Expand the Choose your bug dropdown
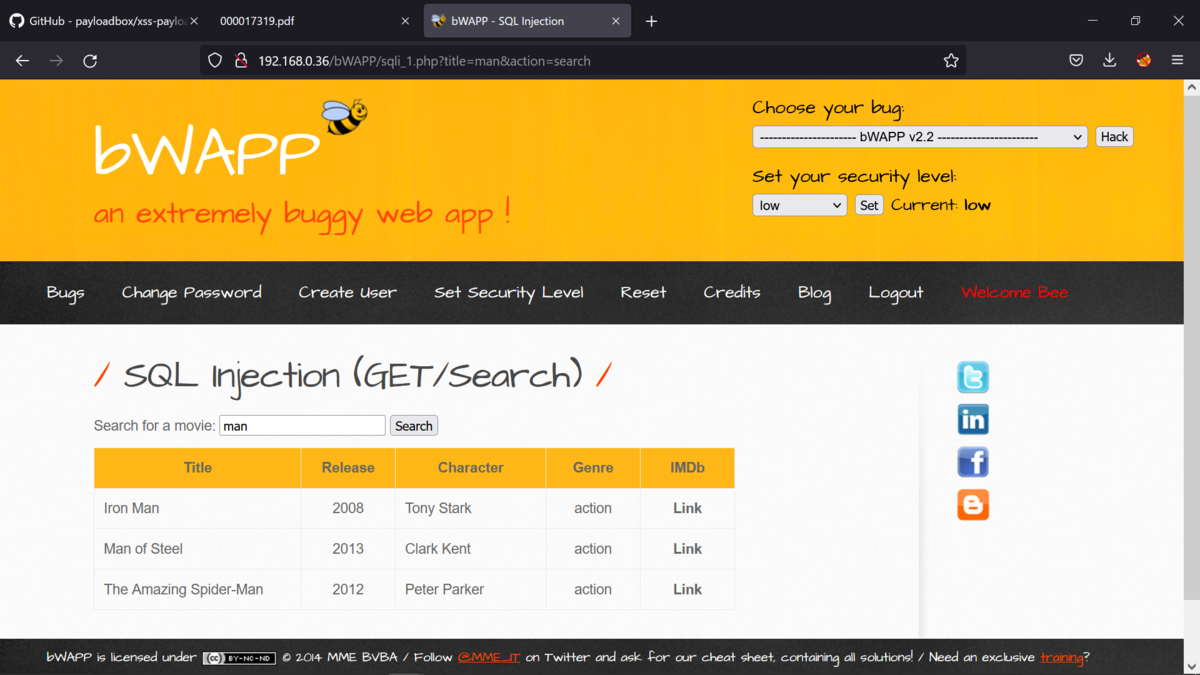 click(x=920, y=137)
